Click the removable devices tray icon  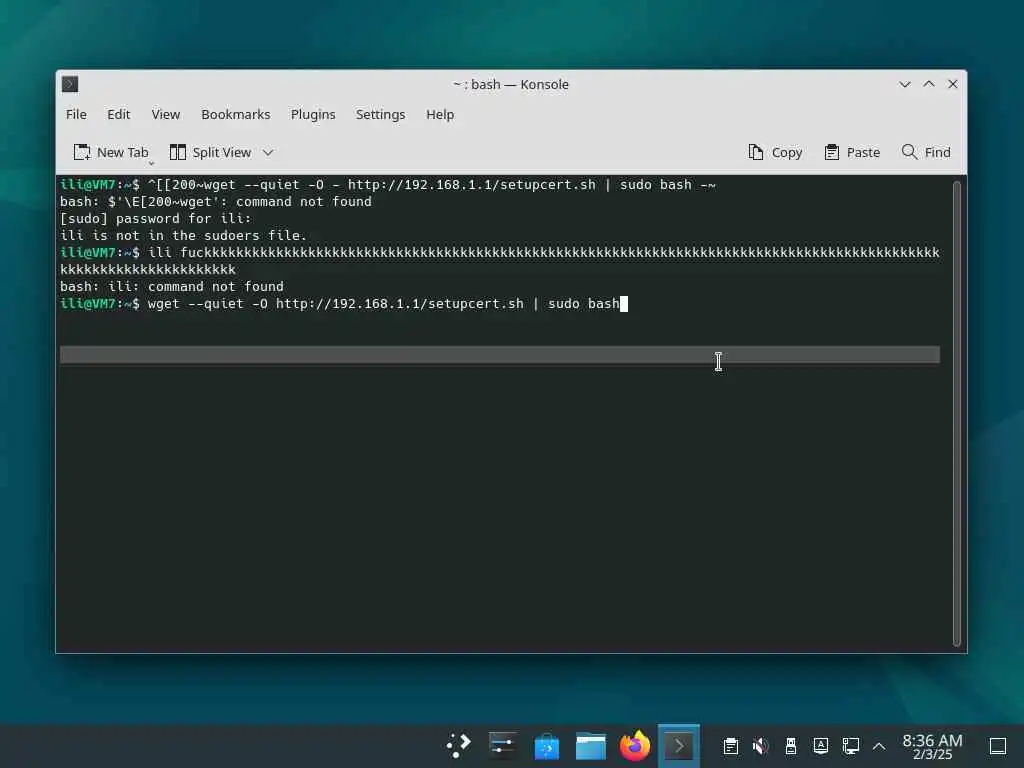pos(791,746)
